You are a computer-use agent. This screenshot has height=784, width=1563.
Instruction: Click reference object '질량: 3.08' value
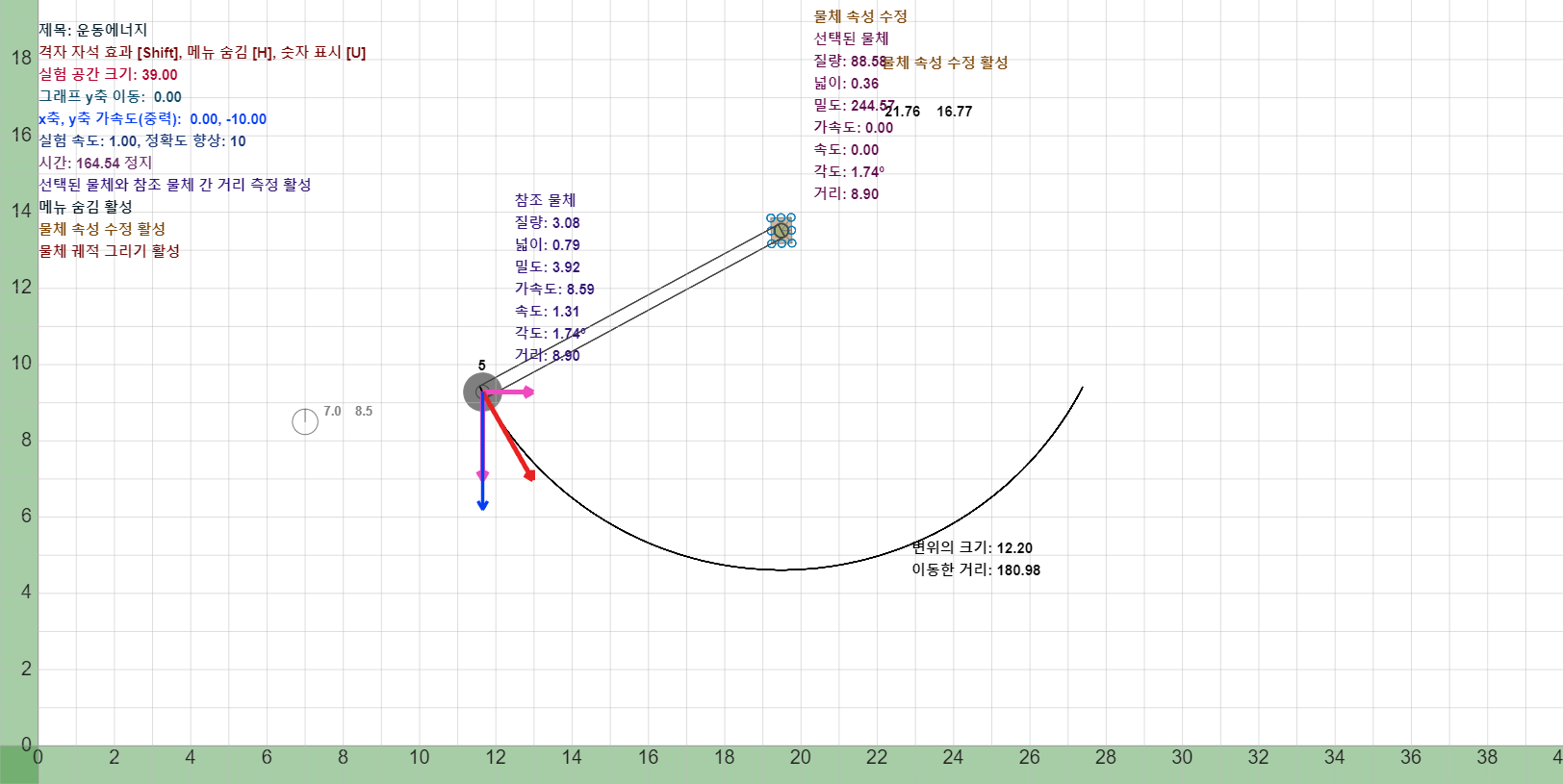[x=547, y=222]
